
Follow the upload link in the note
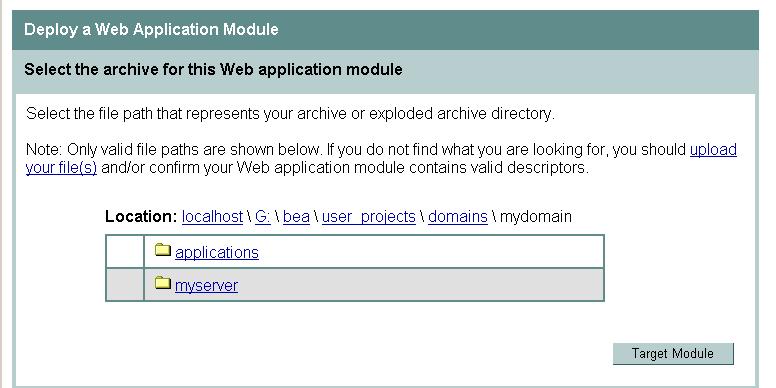coord(713,149)
